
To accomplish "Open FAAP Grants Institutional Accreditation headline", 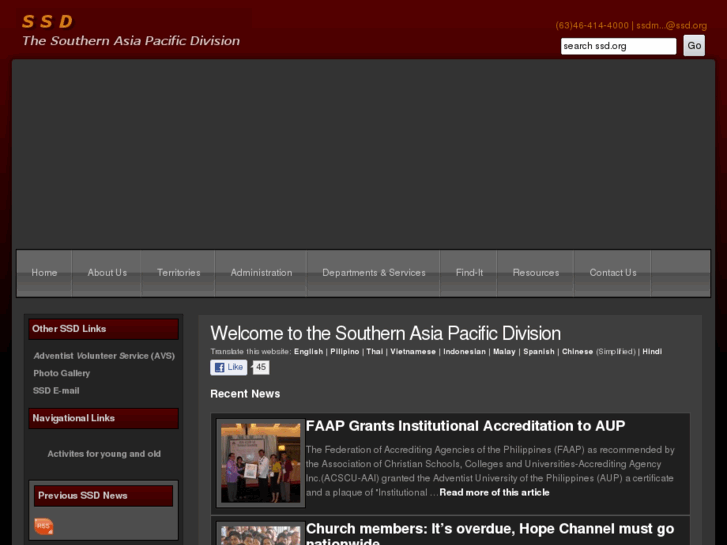I will click(x=466, y=426).
